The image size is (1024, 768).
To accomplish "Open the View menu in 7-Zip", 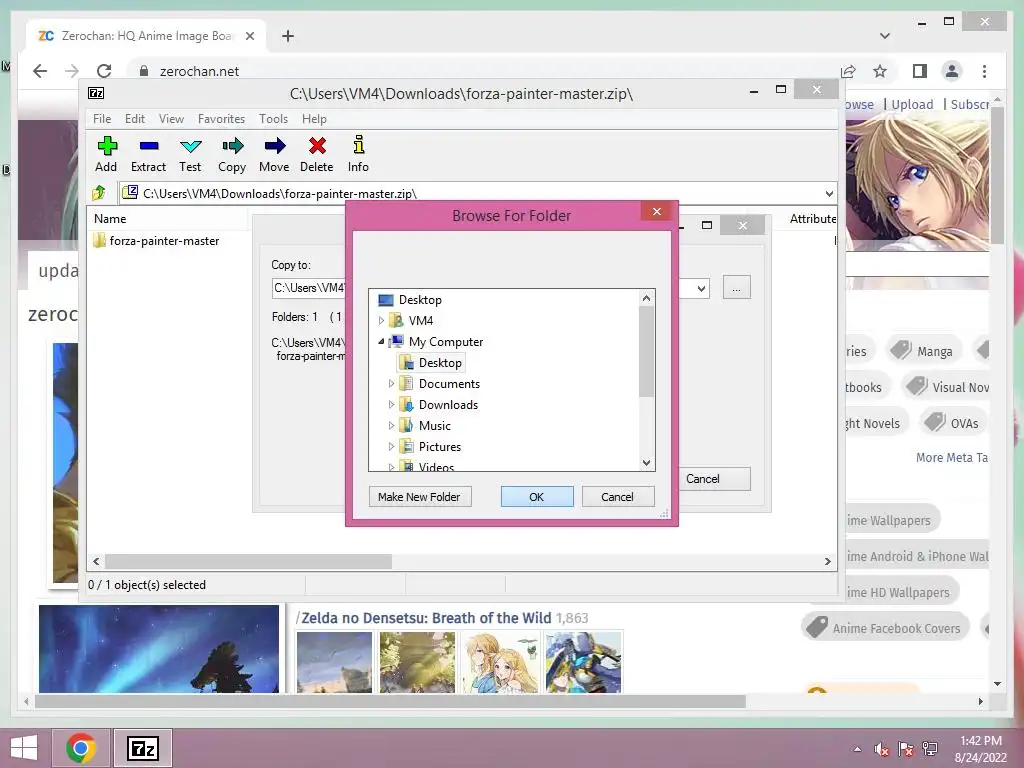I will point(171,119).
